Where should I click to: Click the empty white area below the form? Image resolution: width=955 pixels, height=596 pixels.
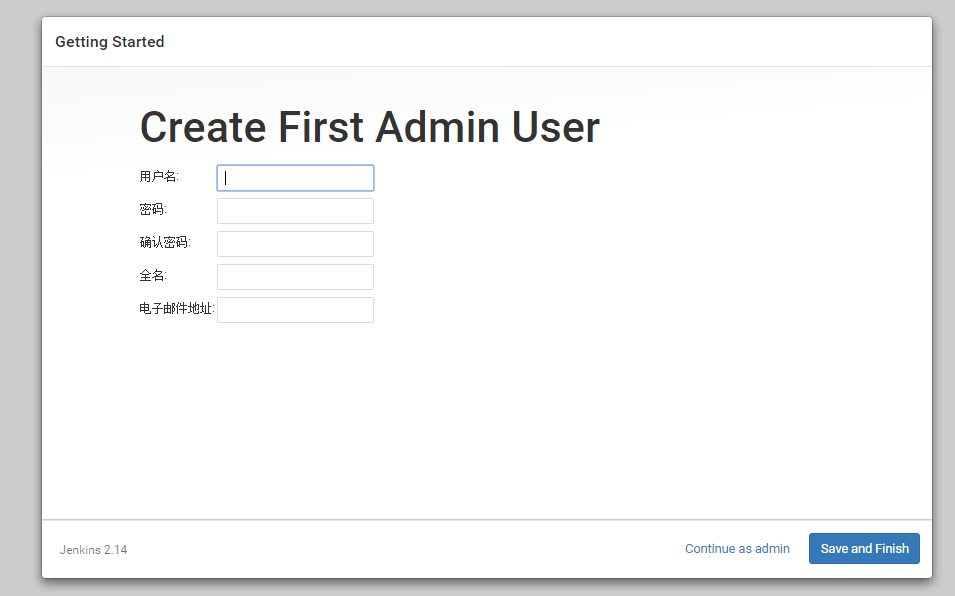[x=487, y=420]
